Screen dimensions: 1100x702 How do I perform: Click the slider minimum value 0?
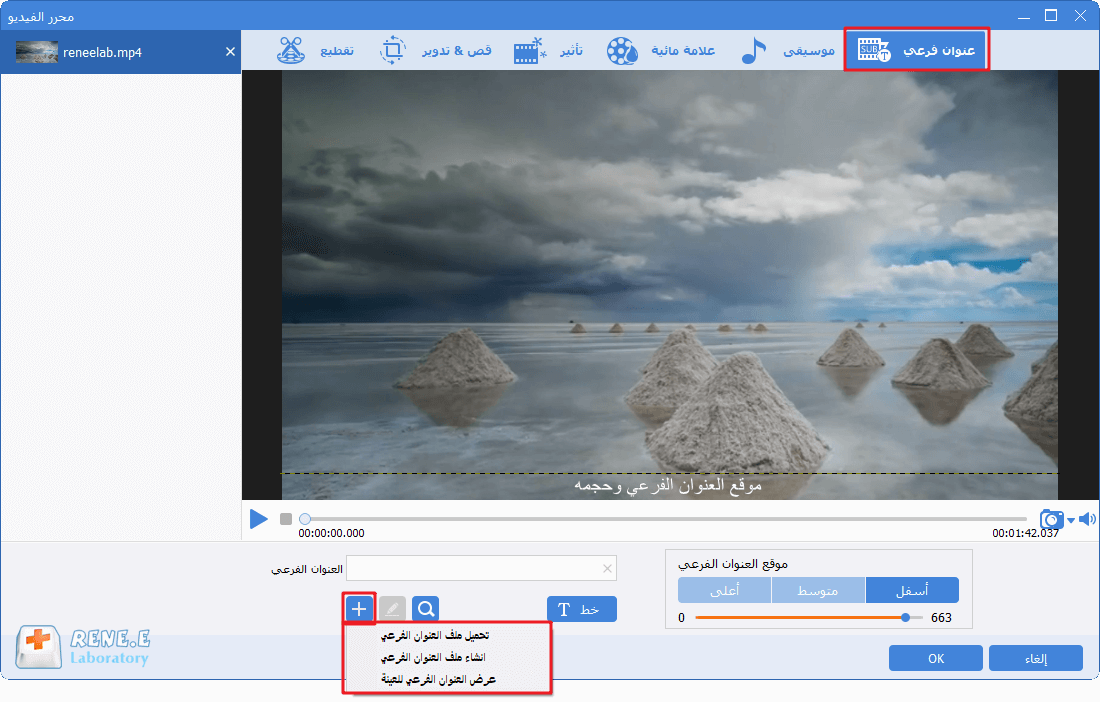click(681, 618)
